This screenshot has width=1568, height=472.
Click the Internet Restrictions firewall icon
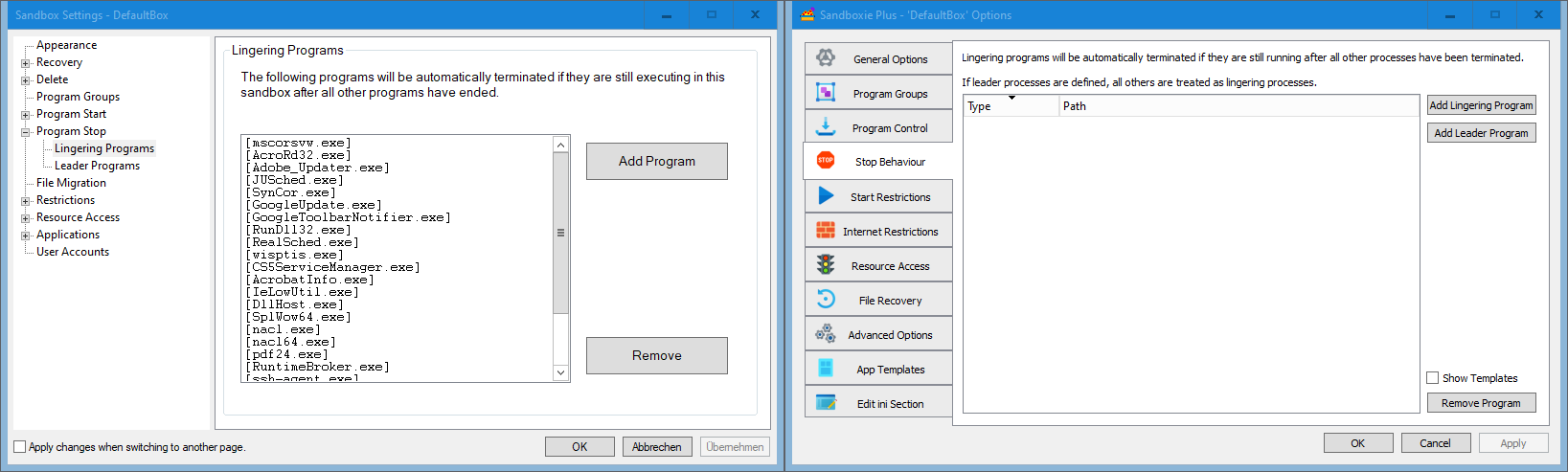click(826, 231)
